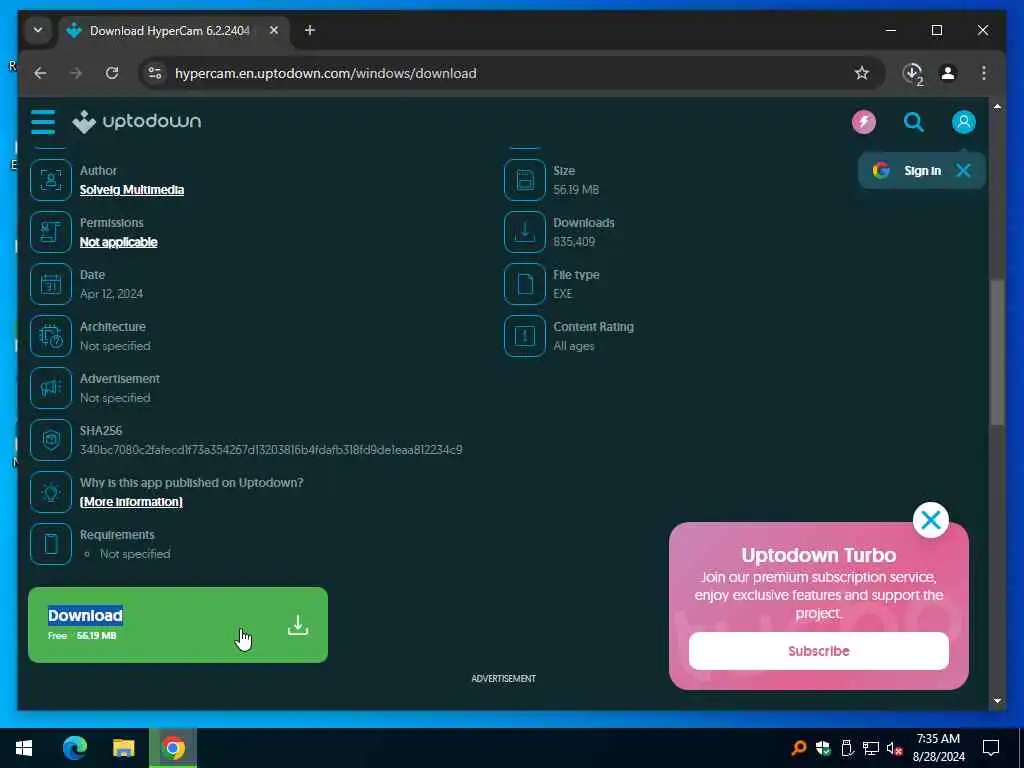
Task: Switch to Chrome taskbar icon
Action: [173, 748]
